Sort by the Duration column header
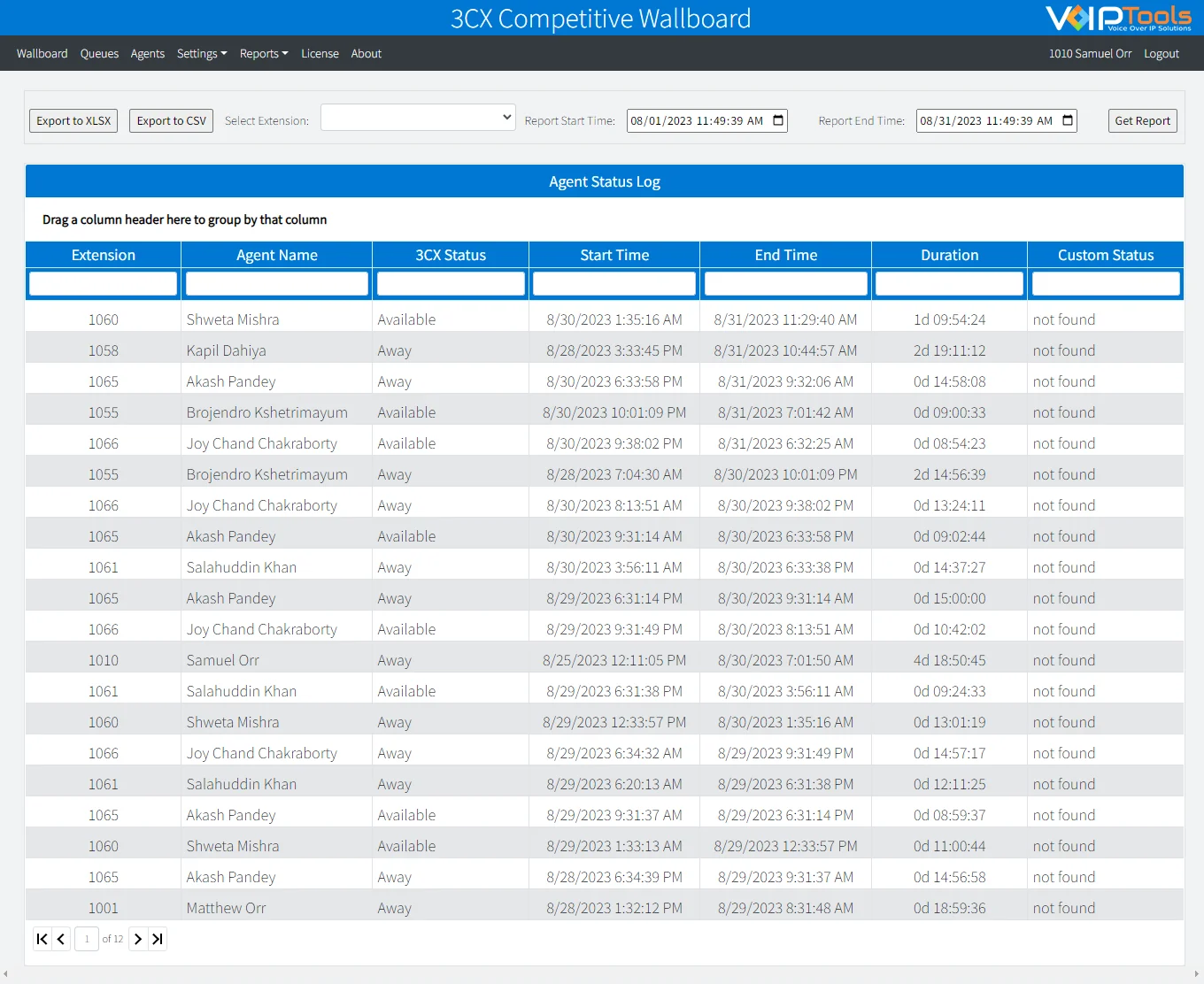 point(950,255)
